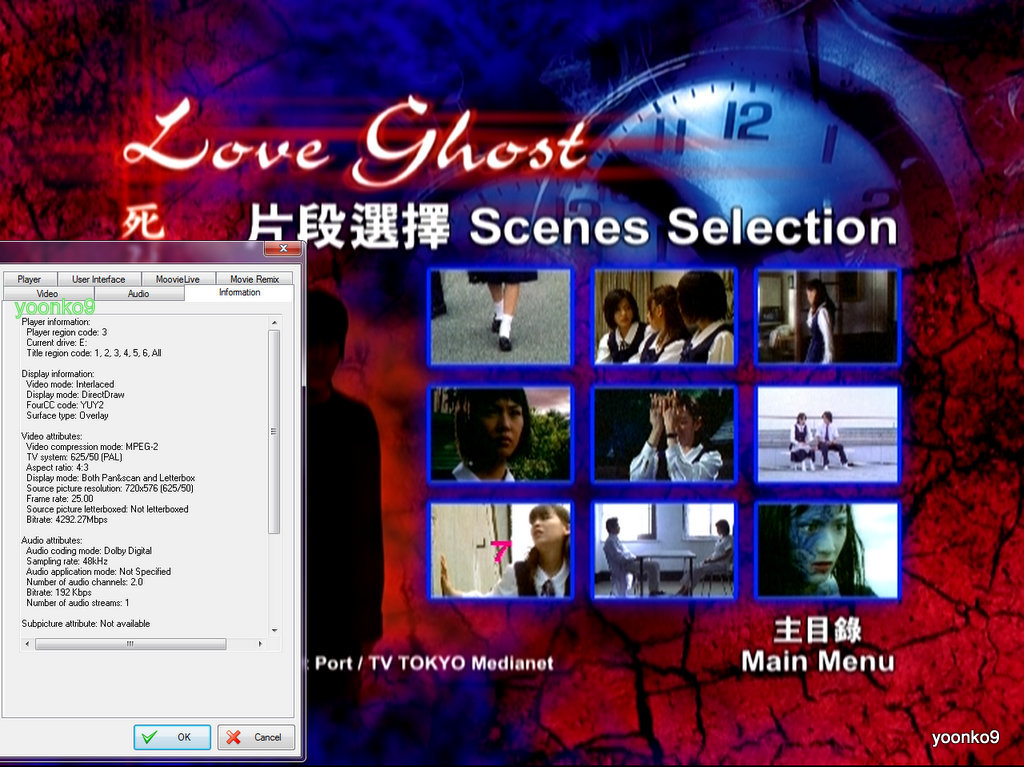Close the settings dialog with X
Viewport: 1024px width, 767px height.
283,248
